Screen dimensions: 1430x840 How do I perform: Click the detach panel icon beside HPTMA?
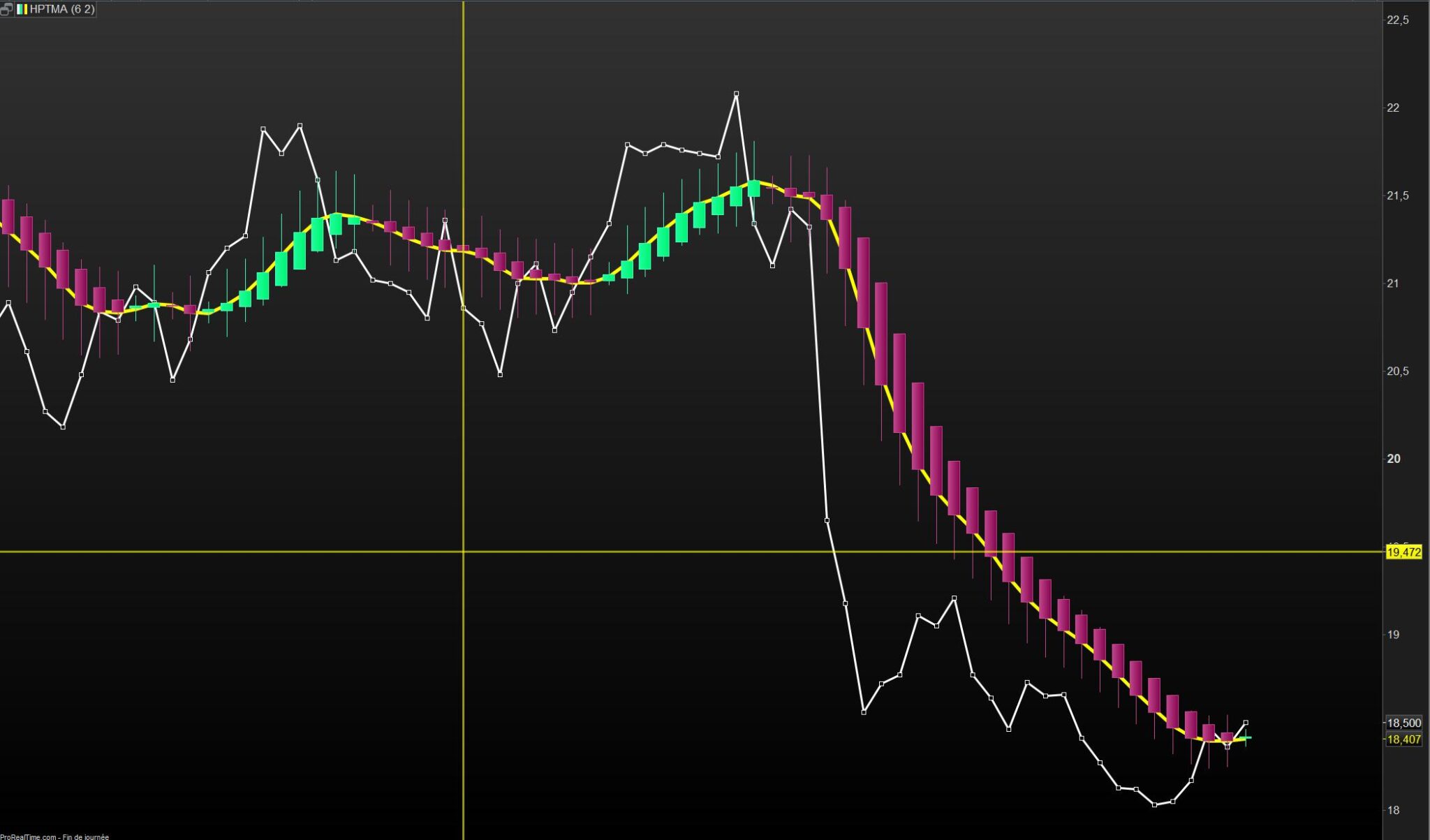click(x=6, y=9)
